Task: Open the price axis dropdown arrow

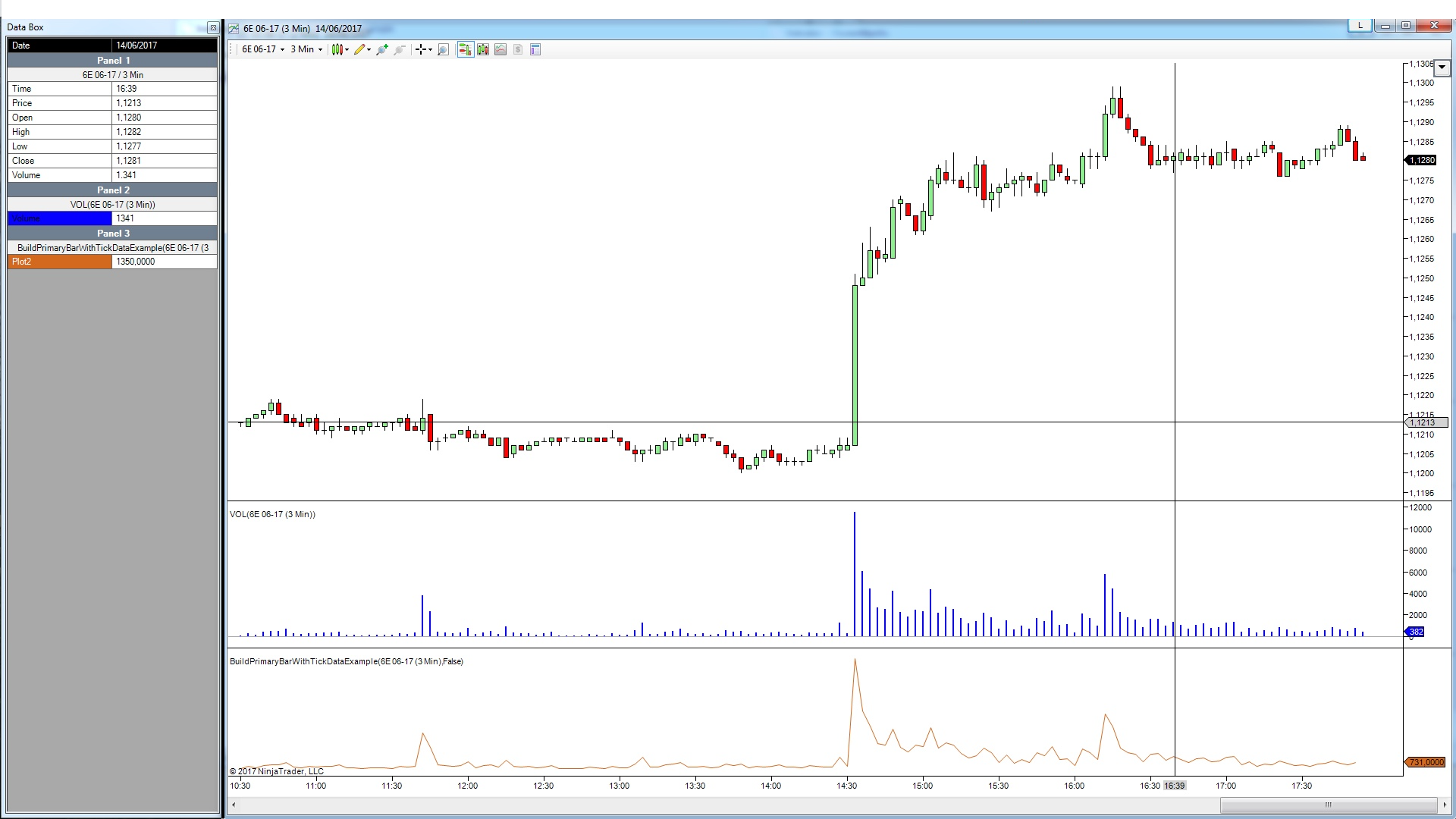Action: 1442,67
